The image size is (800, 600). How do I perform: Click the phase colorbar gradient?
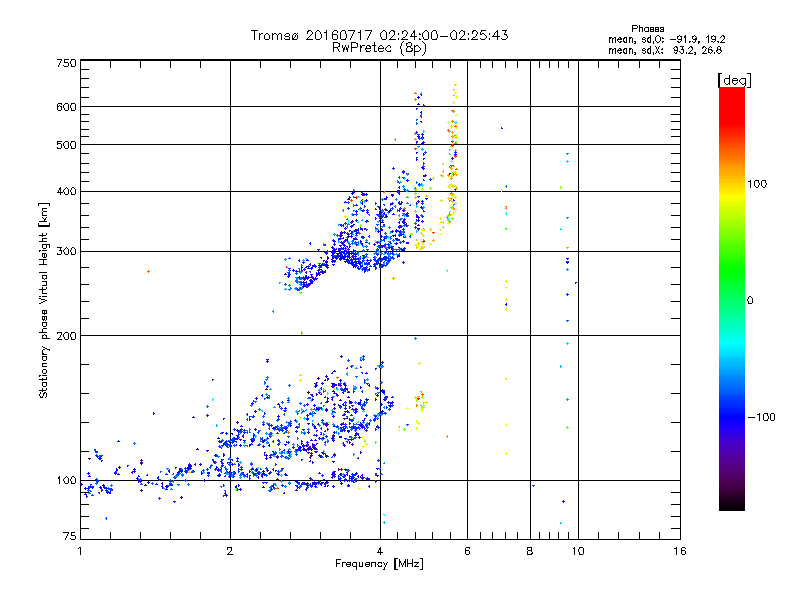(x=732, y=298)
